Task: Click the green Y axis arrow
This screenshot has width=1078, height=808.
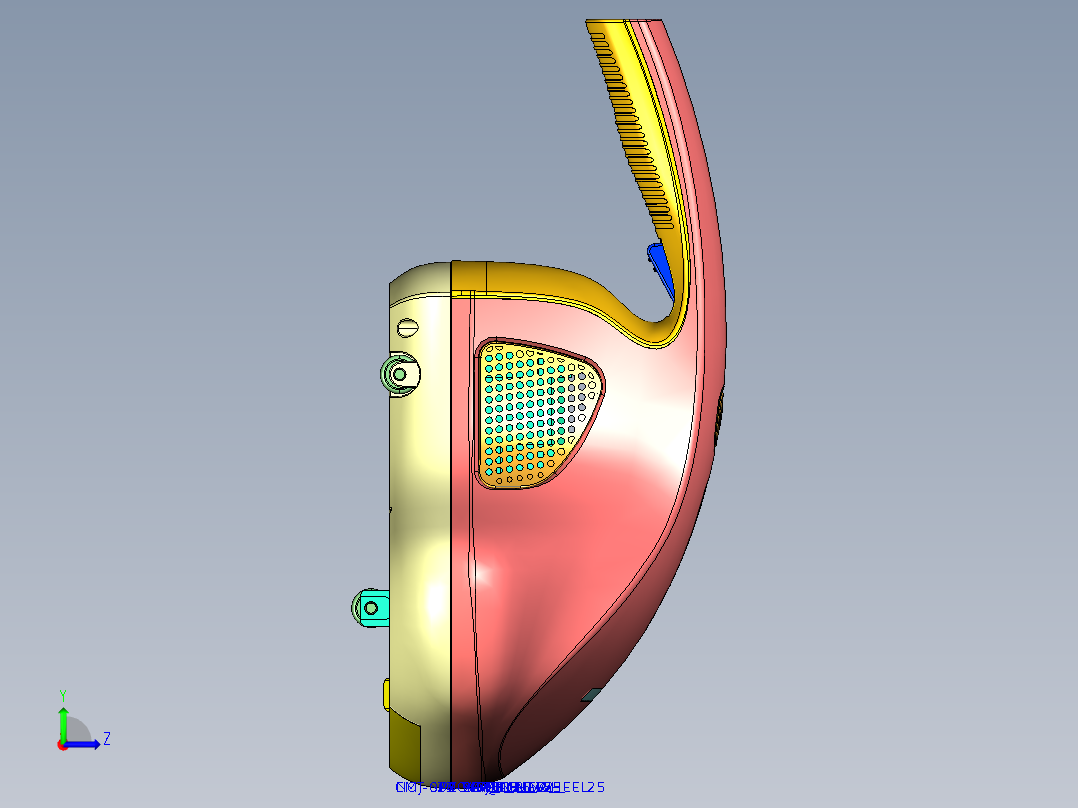Action: point(63,724)
